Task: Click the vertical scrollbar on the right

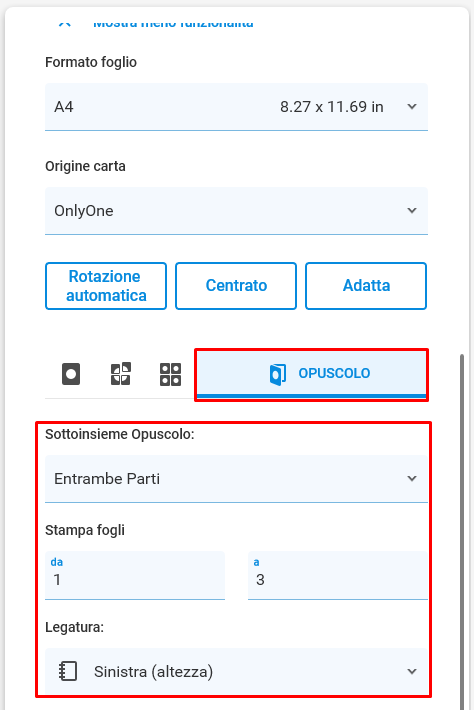Action: coord(462,532)
